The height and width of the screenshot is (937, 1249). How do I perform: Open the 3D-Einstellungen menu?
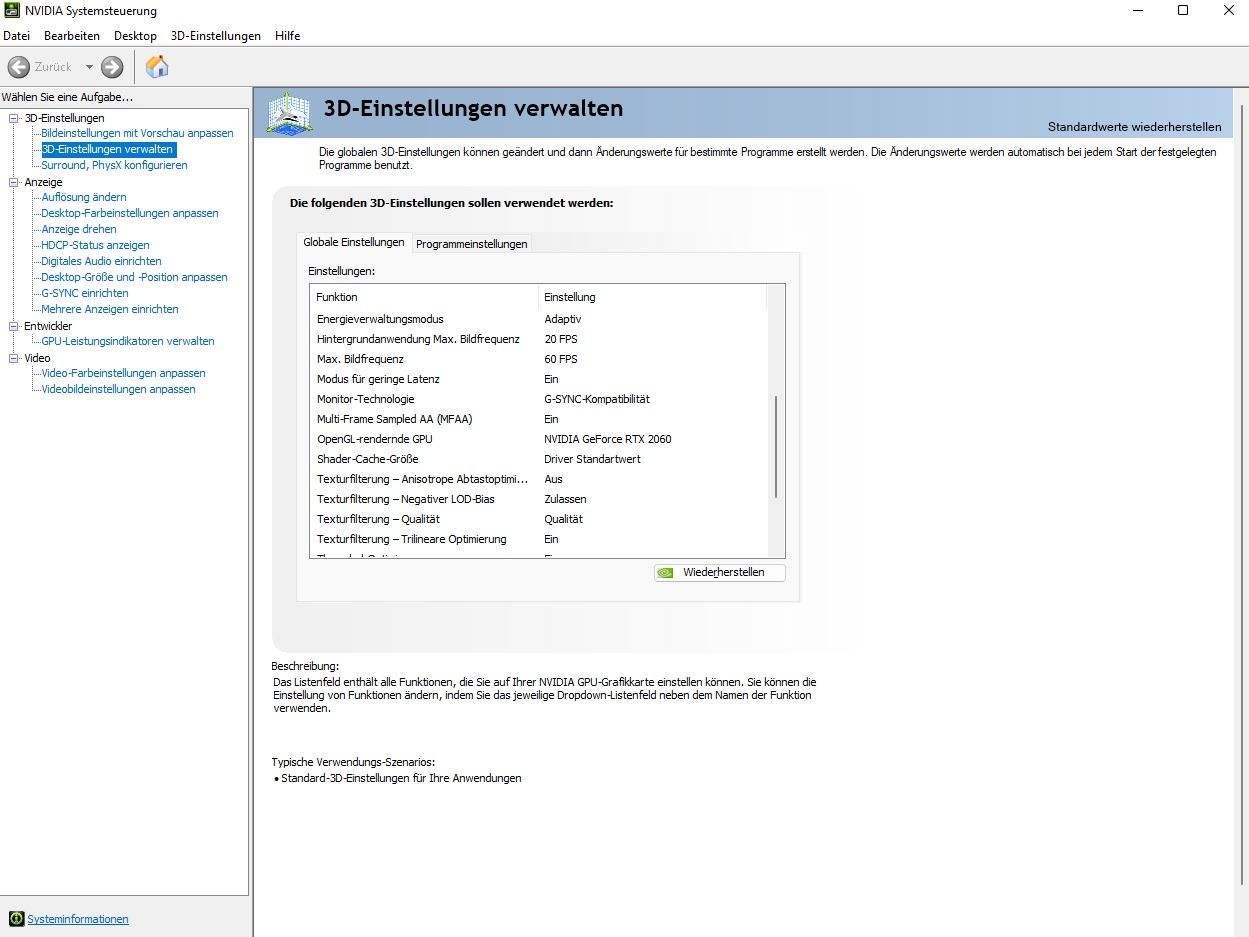point(215,36)
